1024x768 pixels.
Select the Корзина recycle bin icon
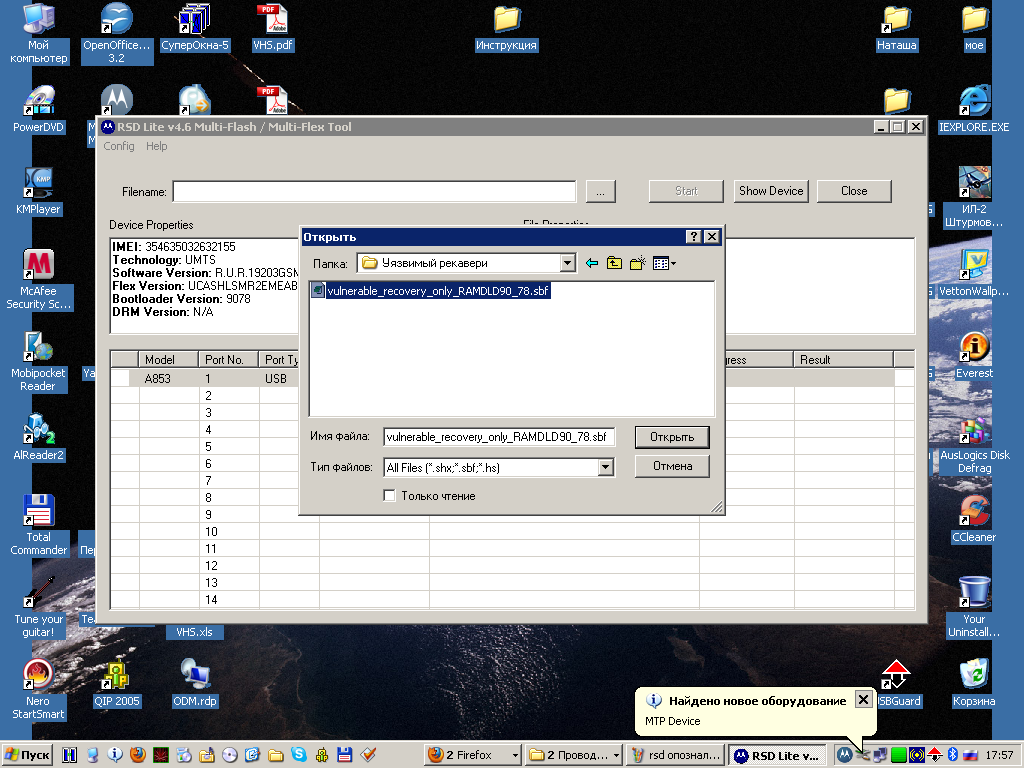coord(974,684)
